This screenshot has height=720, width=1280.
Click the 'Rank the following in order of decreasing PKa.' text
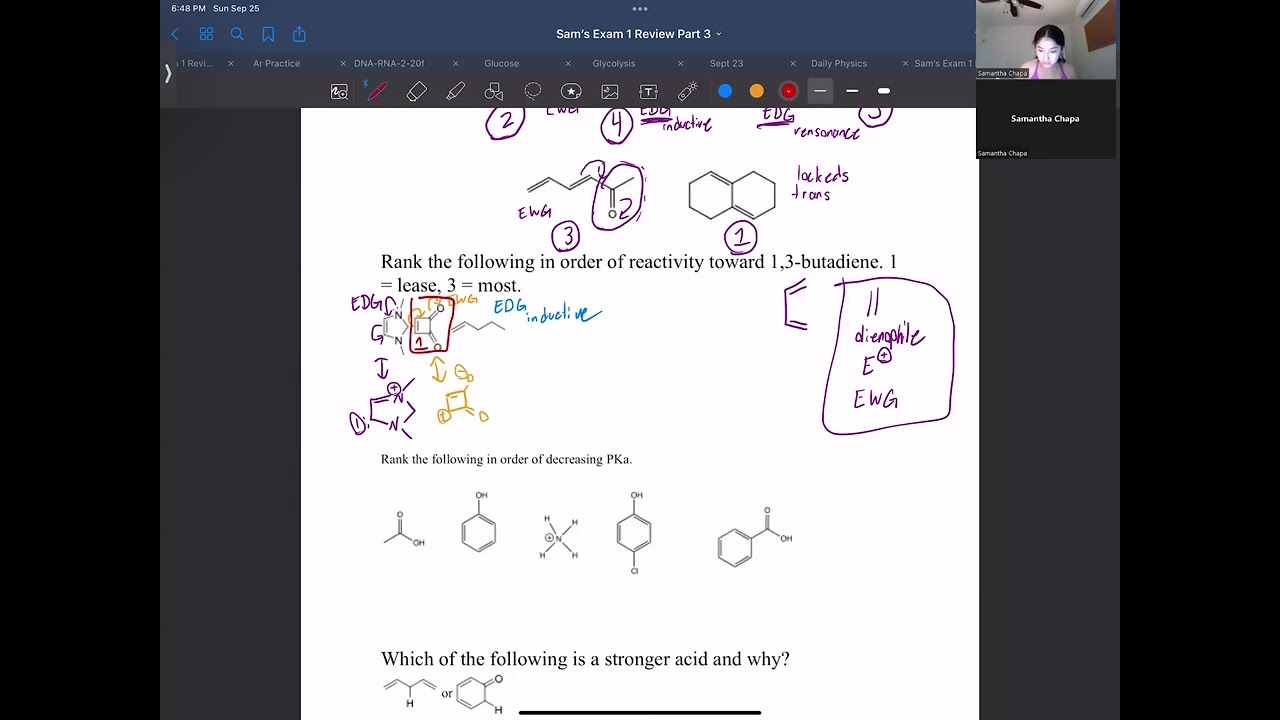pyautogui.click(x=506, y=459)
